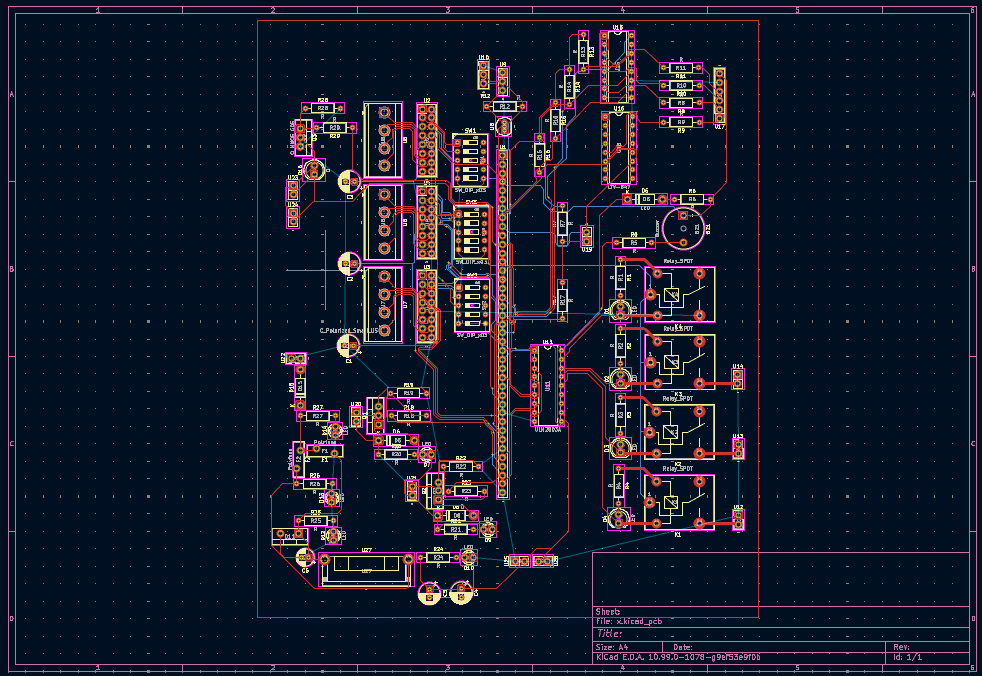Screen dimensions: 982x676
Task: Select relay K3 footprint
Action: [x=680, y=361]
